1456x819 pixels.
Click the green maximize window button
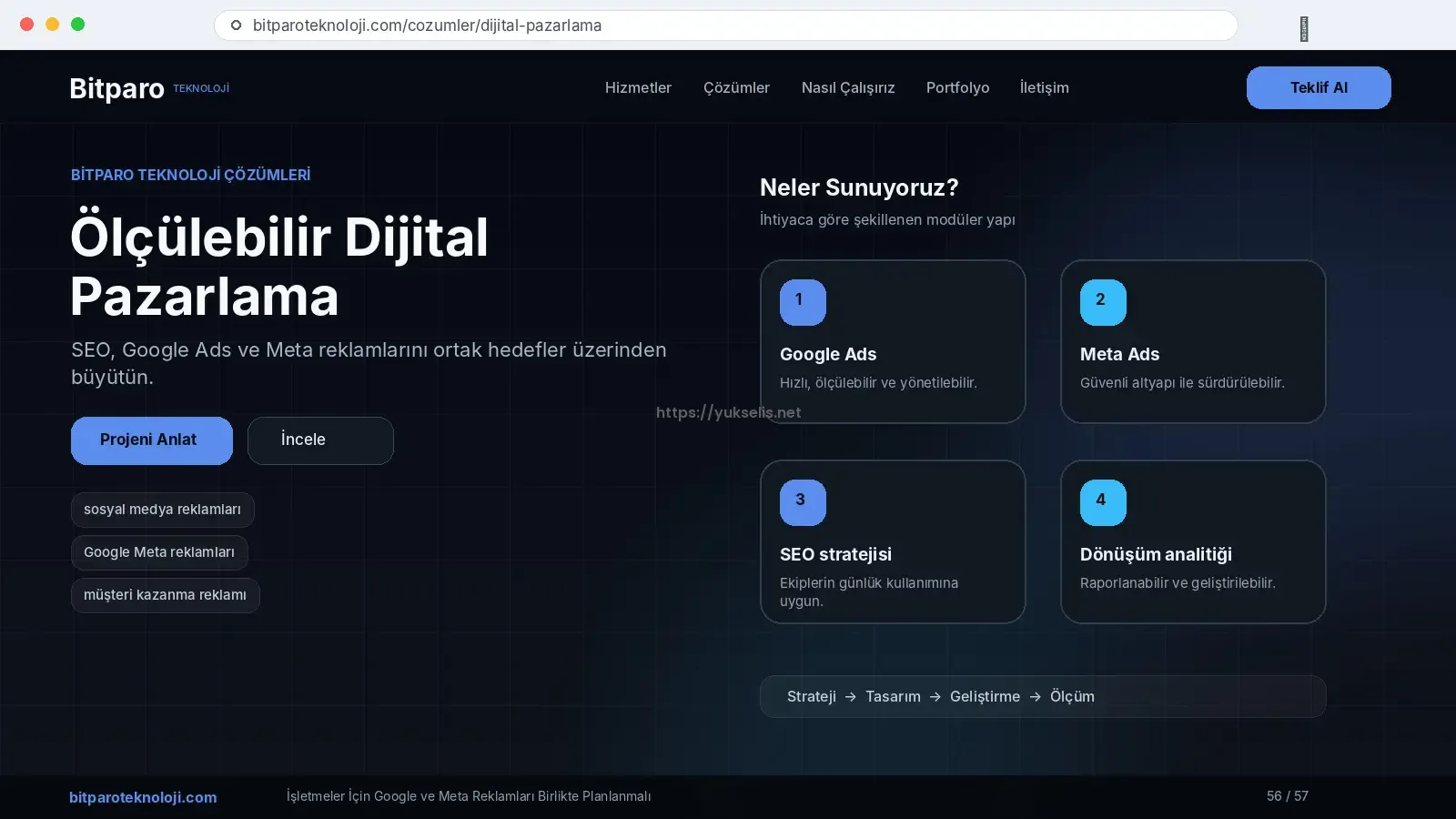78,25
